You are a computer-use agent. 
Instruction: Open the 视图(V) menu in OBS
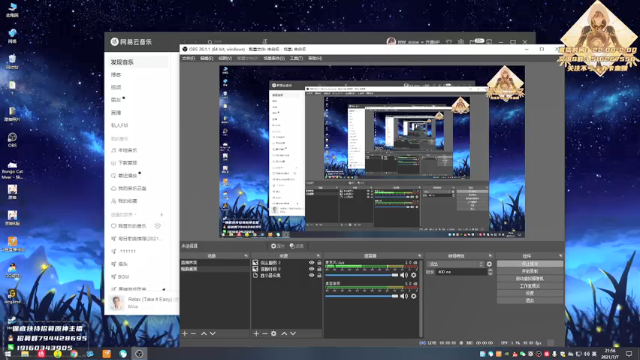pos(225,58)
